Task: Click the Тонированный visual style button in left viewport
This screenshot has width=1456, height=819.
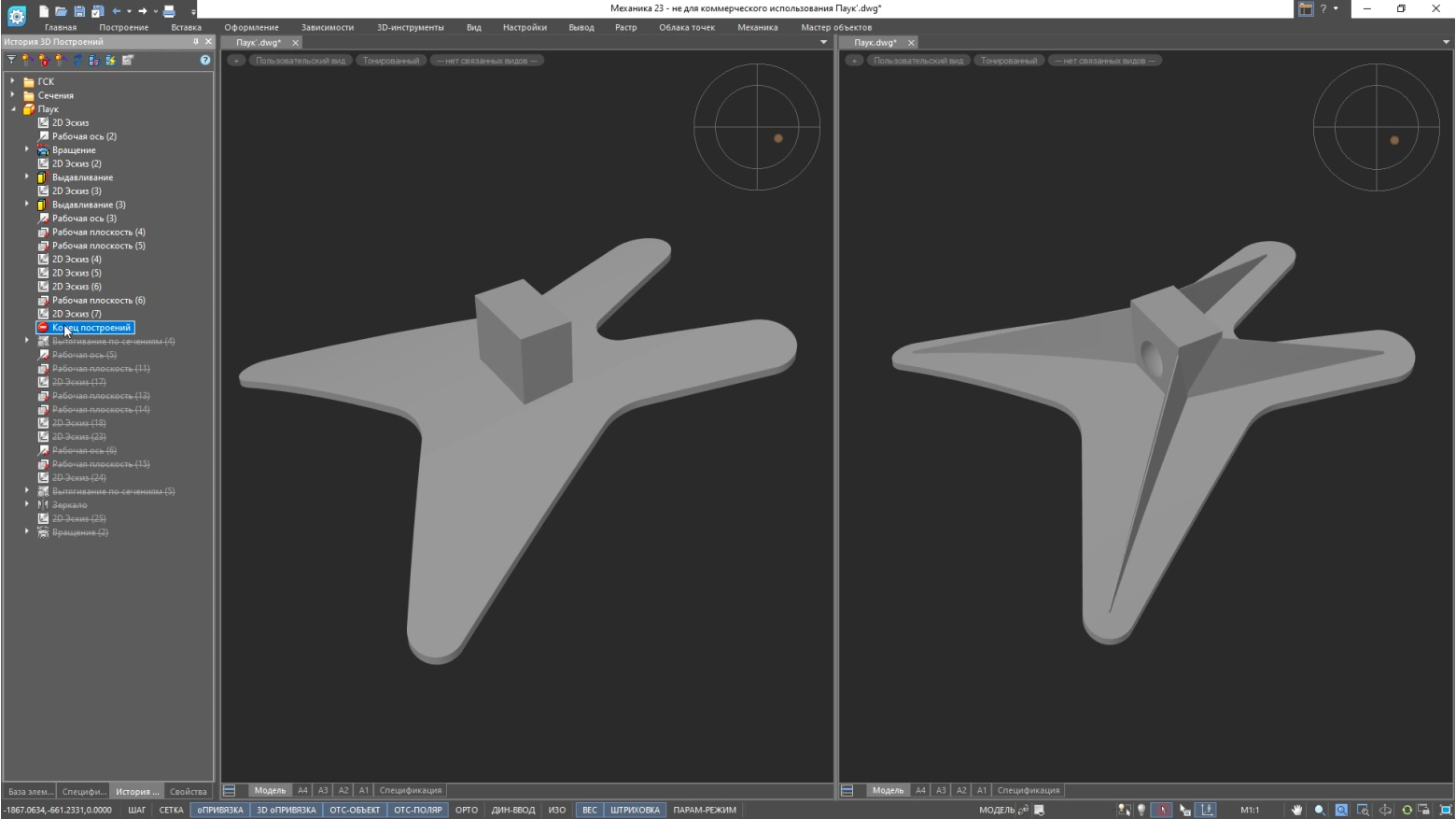Action: [391, 61]
